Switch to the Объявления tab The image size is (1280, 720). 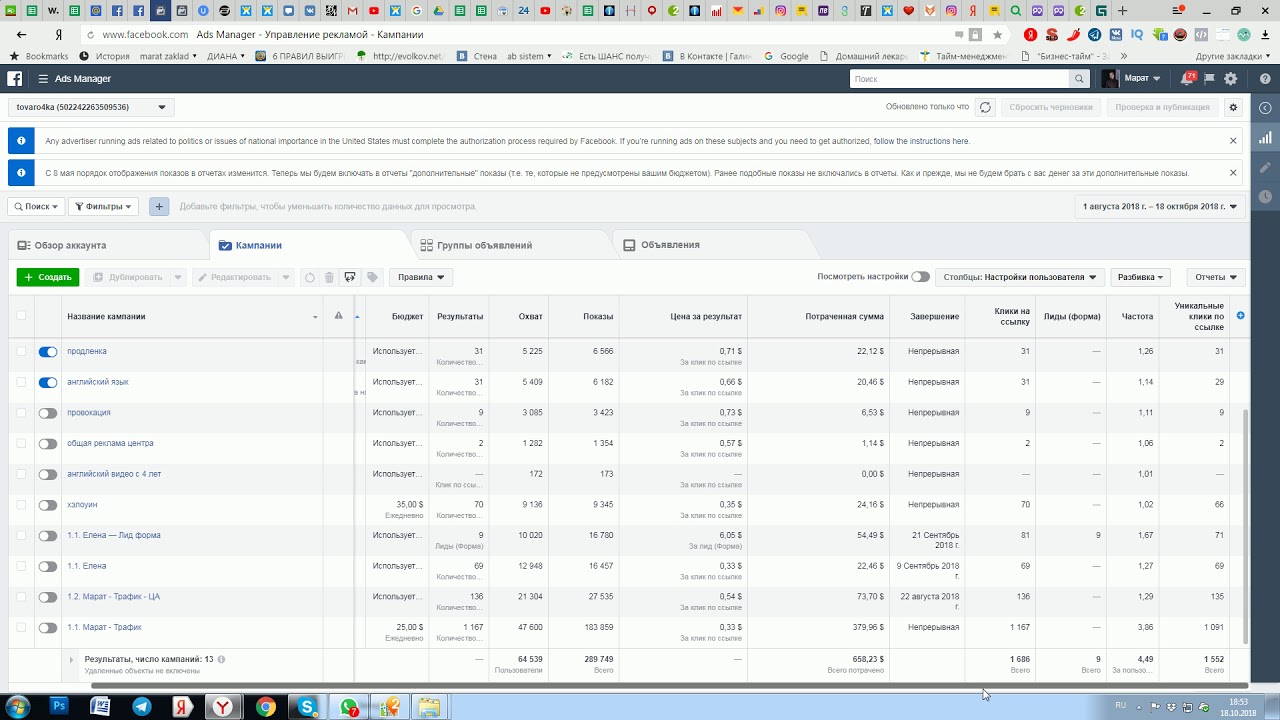tap(669, 245)
